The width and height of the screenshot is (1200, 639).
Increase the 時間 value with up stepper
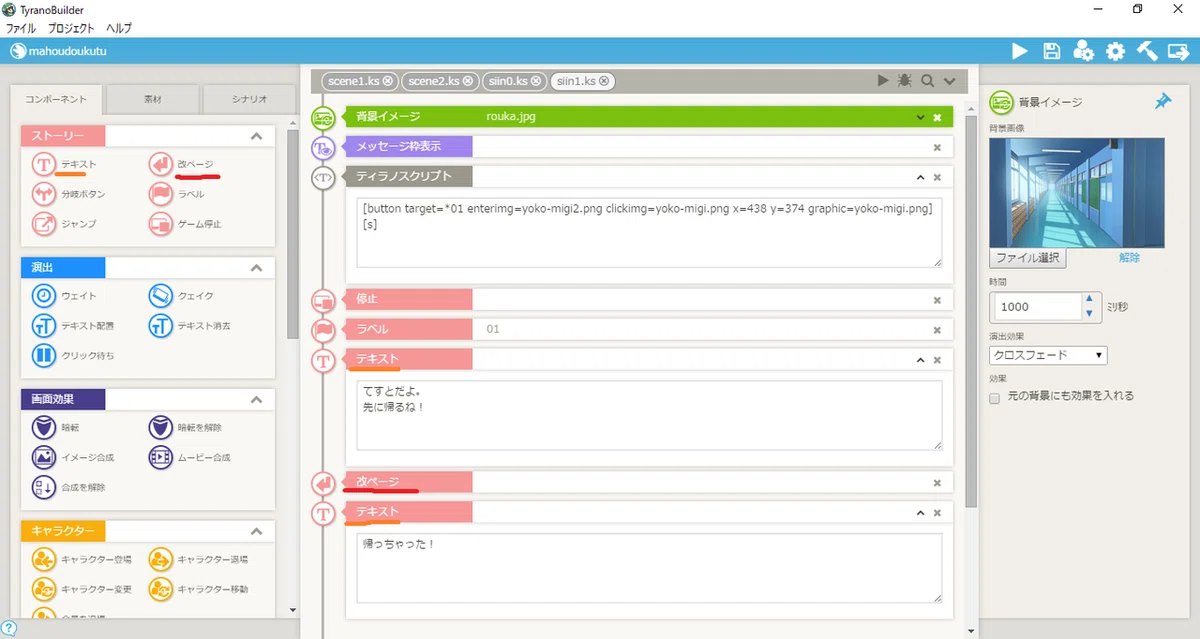[x=1088, y=299]
